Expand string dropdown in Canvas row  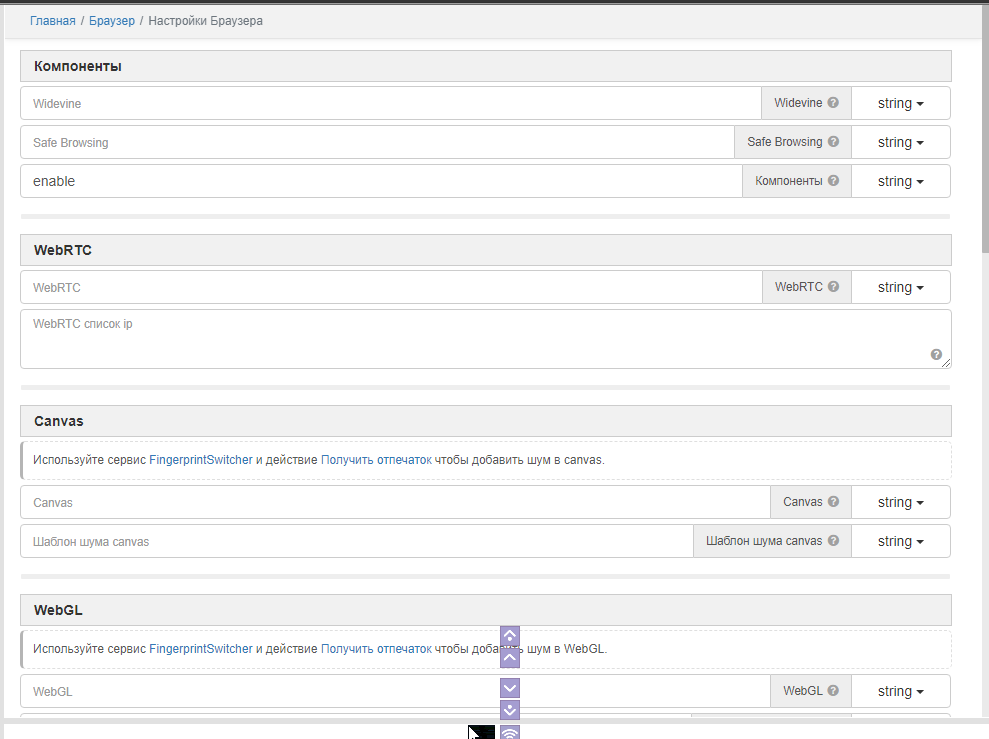click(900, 502)
